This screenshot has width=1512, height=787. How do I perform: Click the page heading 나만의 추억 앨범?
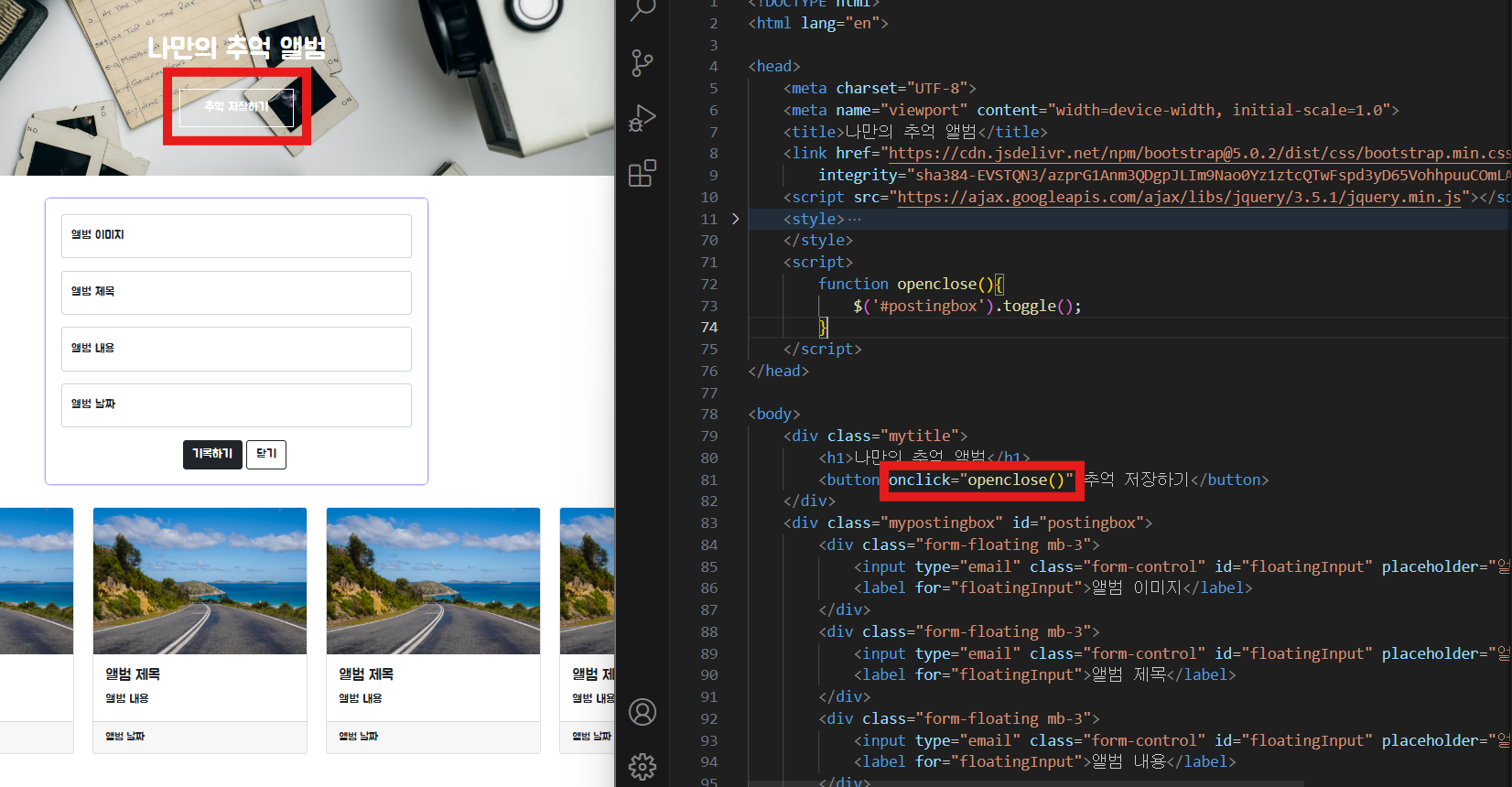tap(236, 48)
